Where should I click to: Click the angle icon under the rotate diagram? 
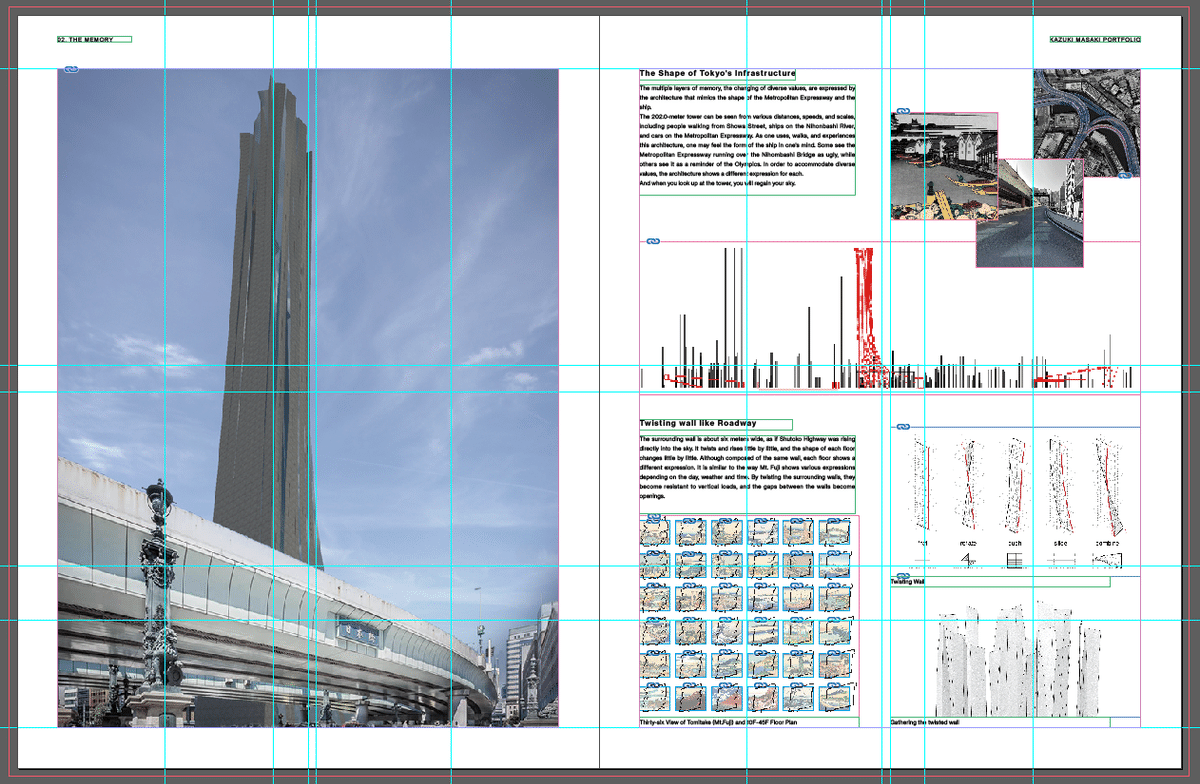coord(967,560)
